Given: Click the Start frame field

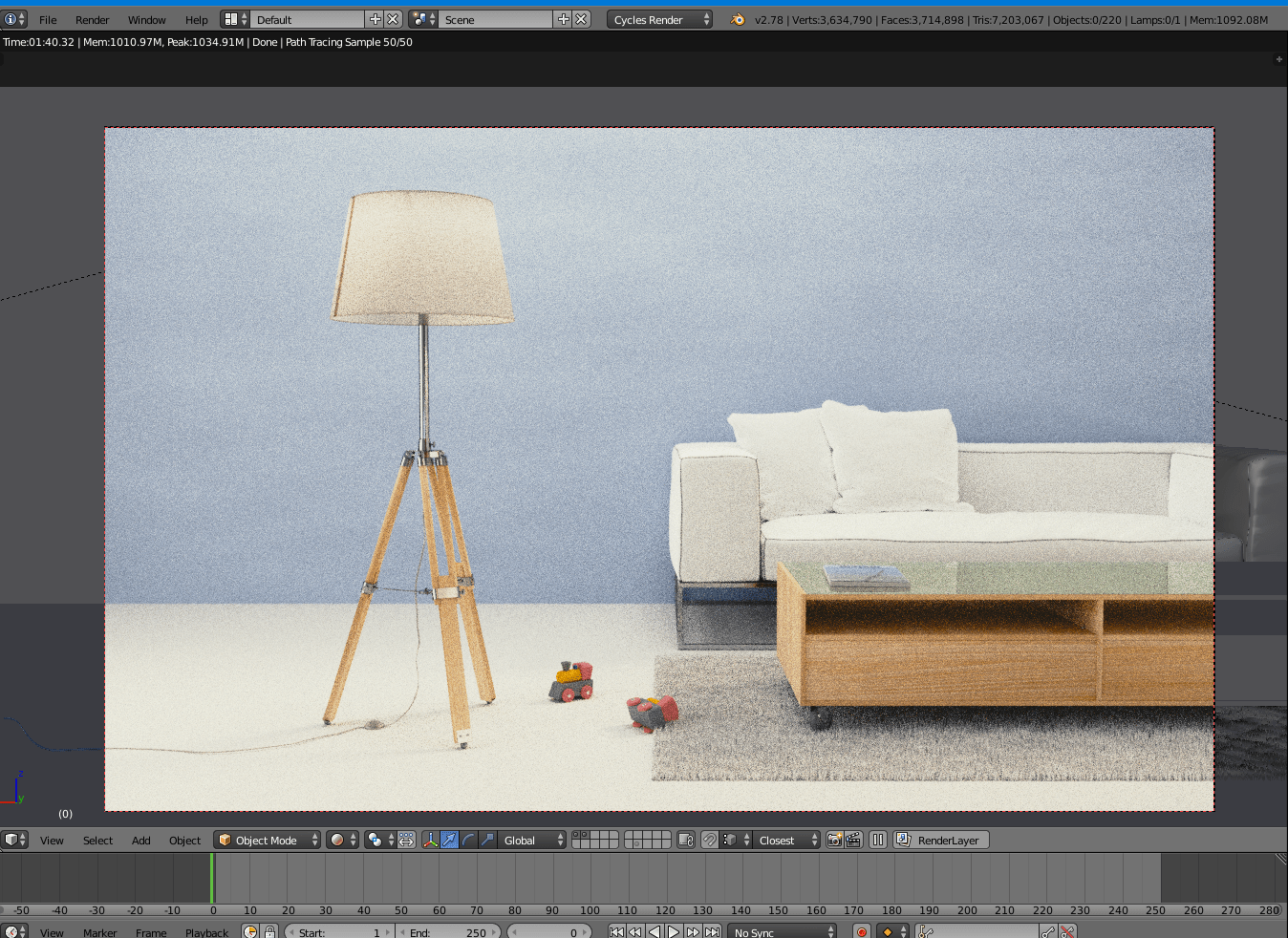Looking at the screenshot, I should point(339,932).
